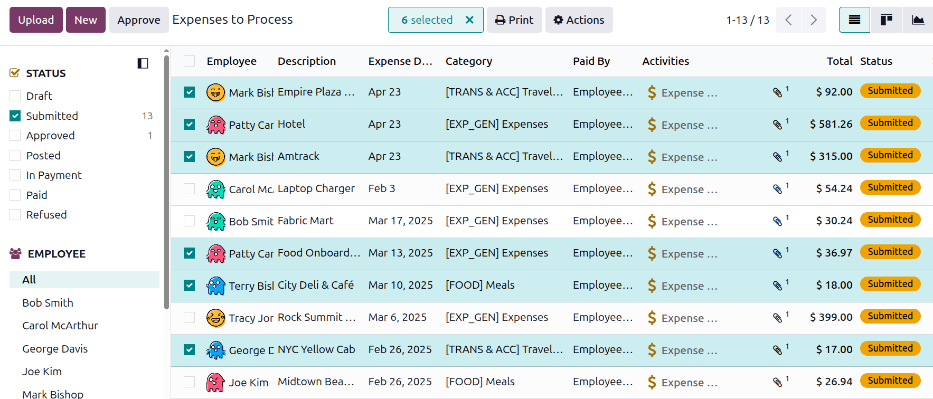The width and height of the screenshot is (933, 399).
Task: Check the Laptop Charger expense row
Action: pyautogui.click(x=189, y=188)
